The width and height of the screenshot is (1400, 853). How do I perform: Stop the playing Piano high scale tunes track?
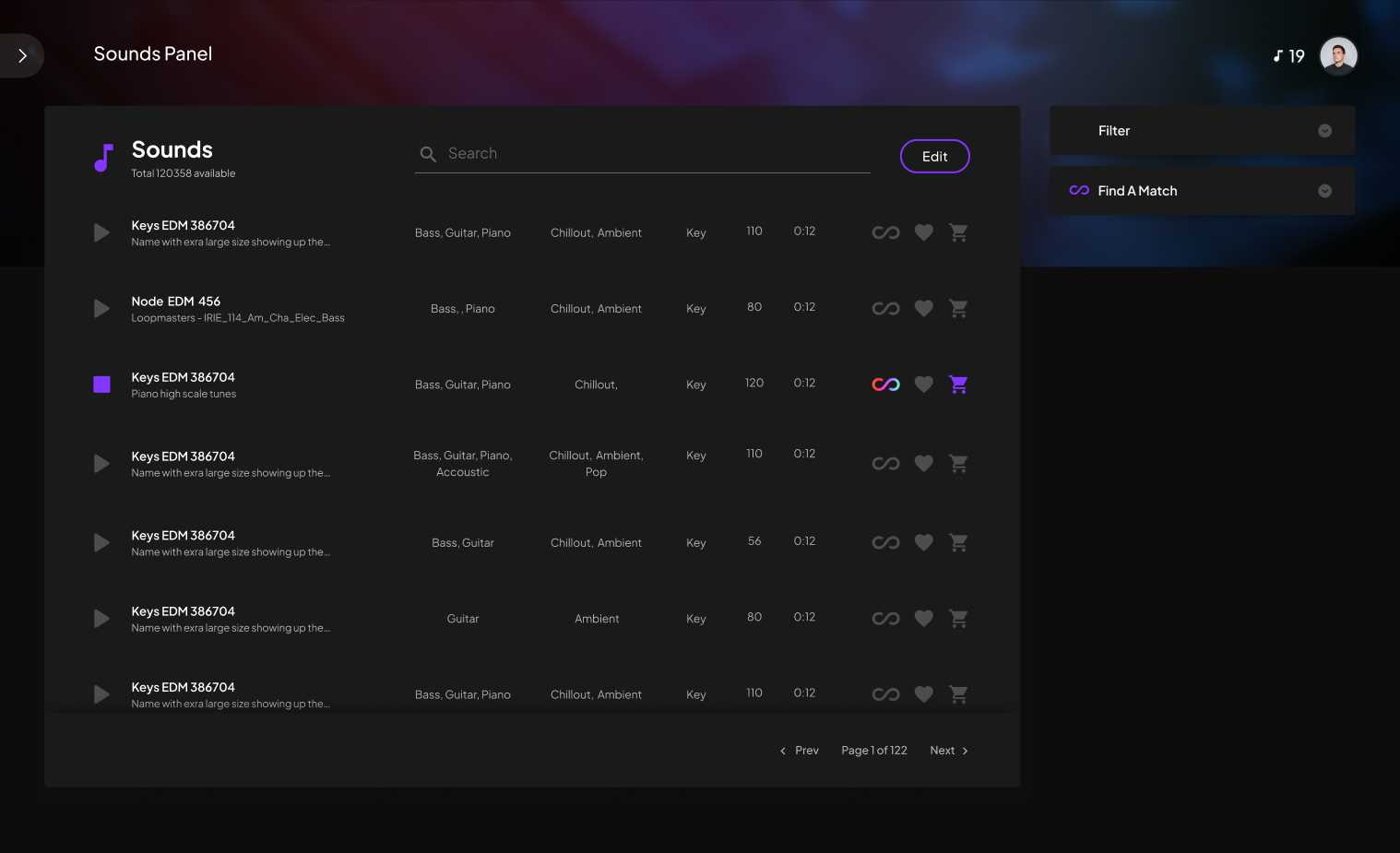click(x=101, y=385)
